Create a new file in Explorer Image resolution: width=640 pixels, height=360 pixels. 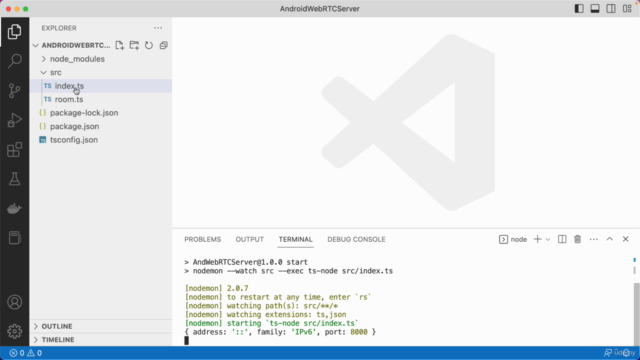(x=119, y=45)
